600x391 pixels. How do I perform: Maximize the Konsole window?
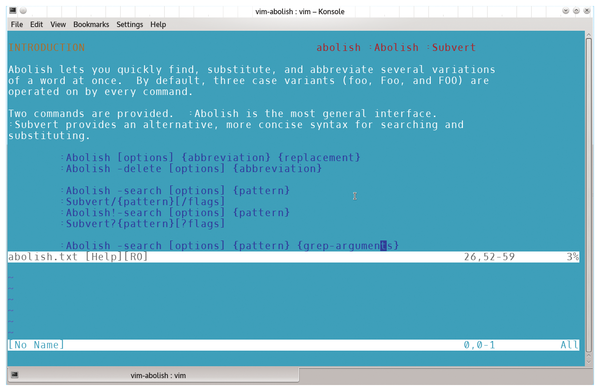point(576,11)
